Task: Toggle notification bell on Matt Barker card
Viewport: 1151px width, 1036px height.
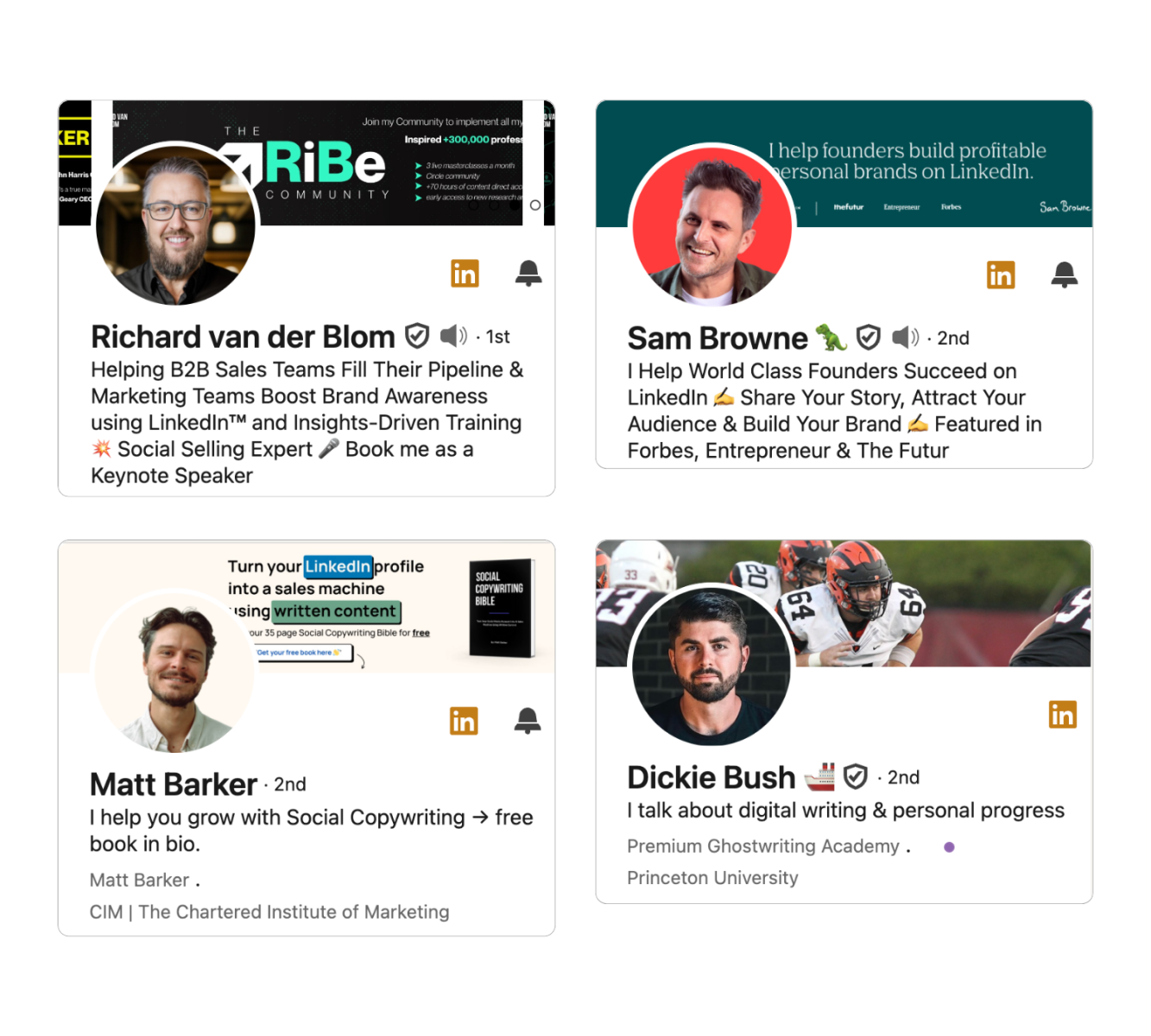Action: click(528, 720)
